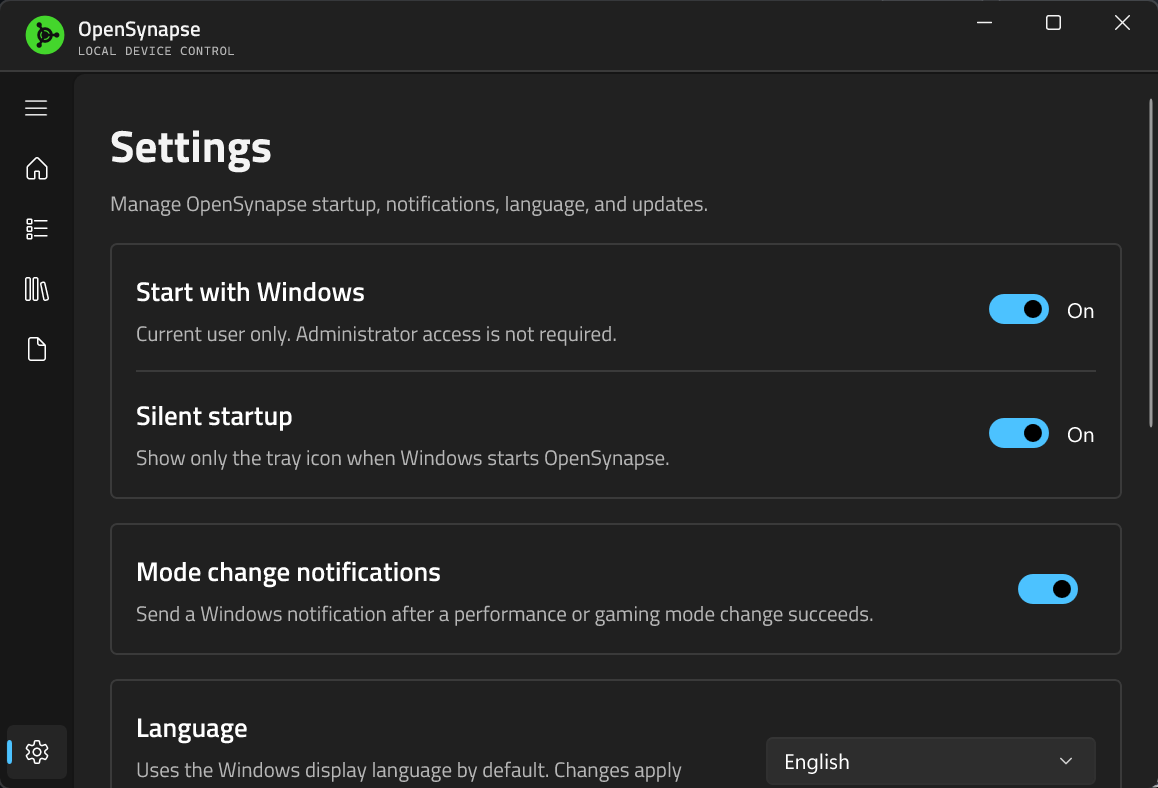
Task: Open the document page sidebar icon
Action: (36, 349)
